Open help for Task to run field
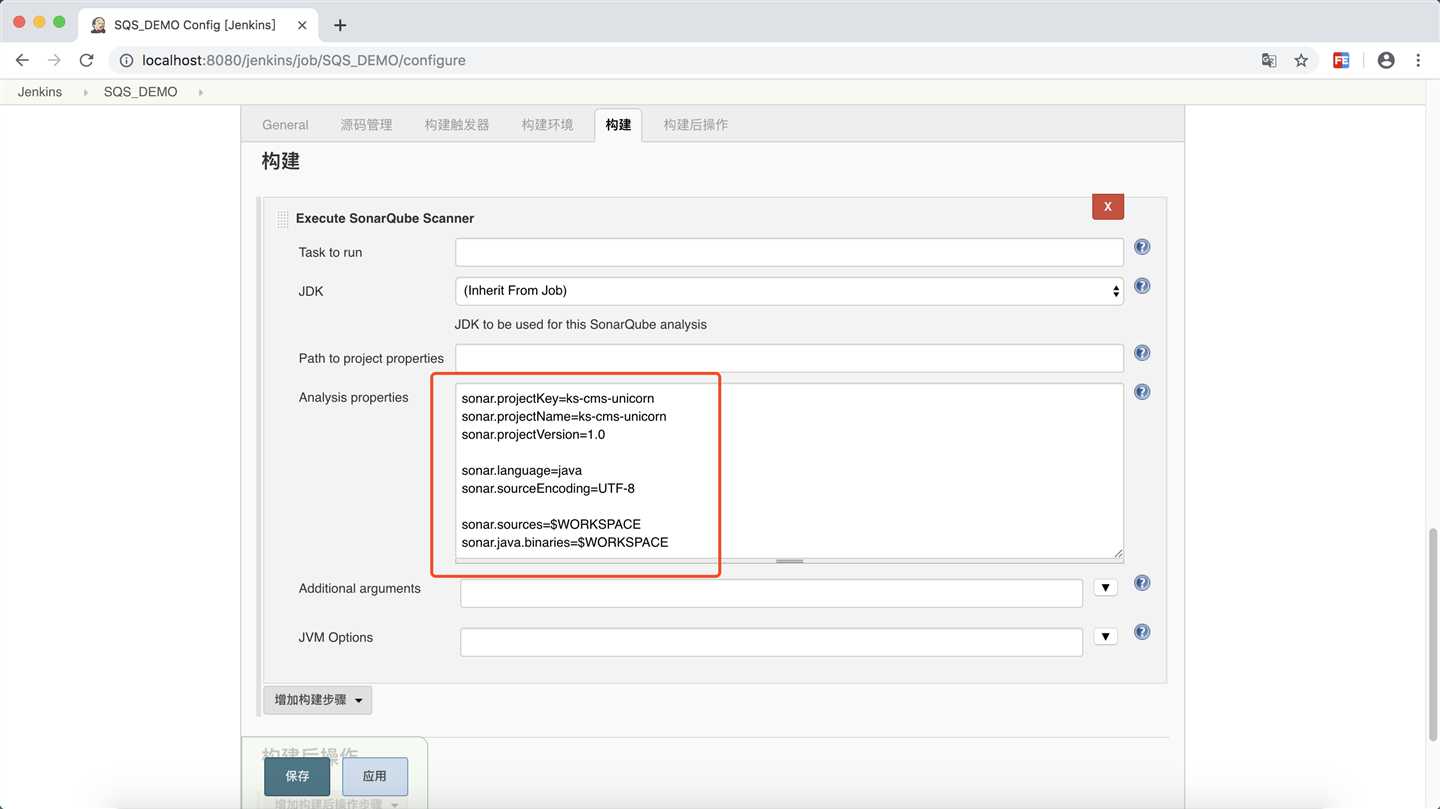Screen dimensions: 1440x809 point(1142,247)
